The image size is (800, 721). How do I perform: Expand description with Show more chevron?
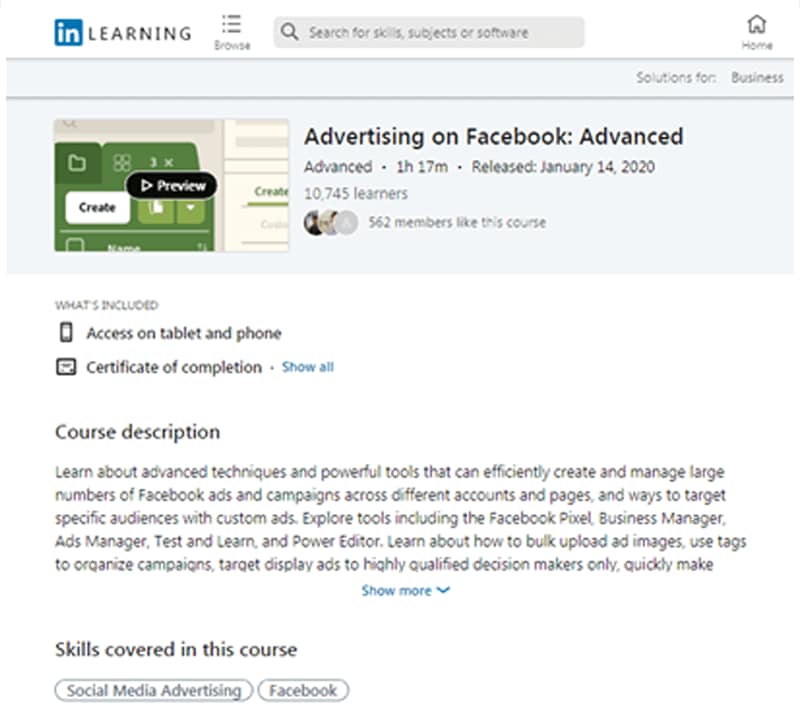pos(444,591)
